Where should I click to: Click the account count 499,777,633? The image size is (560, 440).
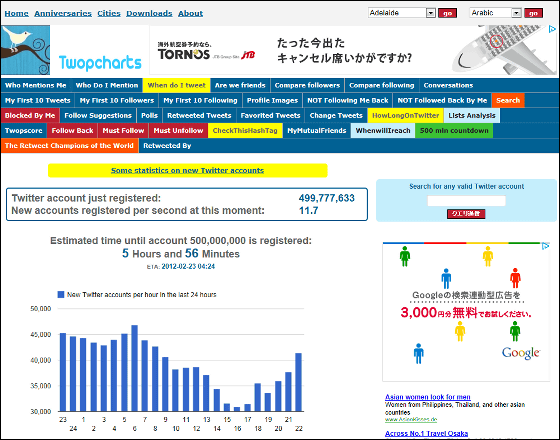(326, 198)
